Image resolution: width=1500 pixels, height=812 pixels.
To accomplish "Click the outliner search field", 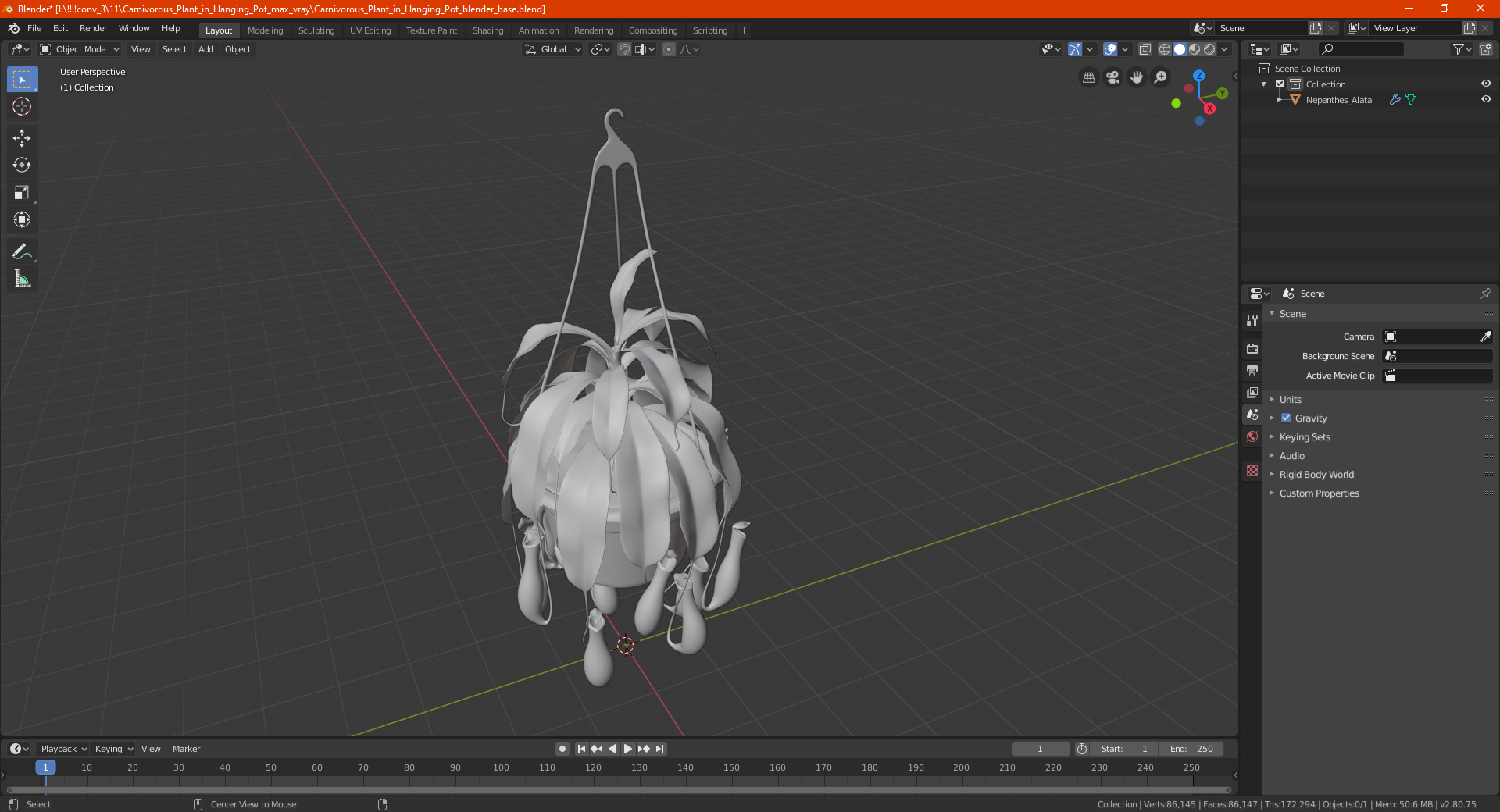I will pyautogui.click(x=1360, y=49).
